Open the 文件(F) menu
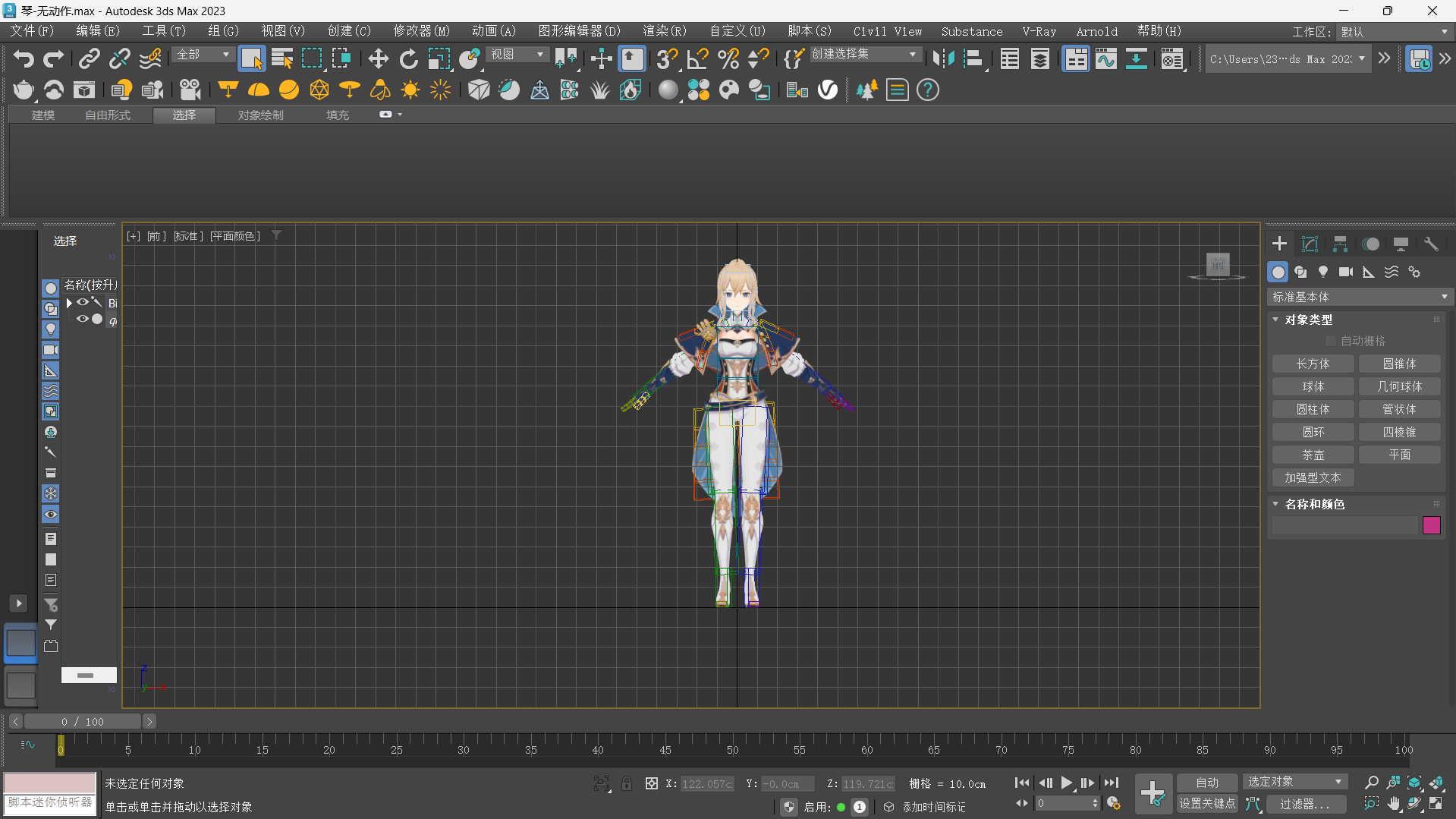Image resolution: width=1456 pixels, height=819 pixels. (x=32, y=31)
